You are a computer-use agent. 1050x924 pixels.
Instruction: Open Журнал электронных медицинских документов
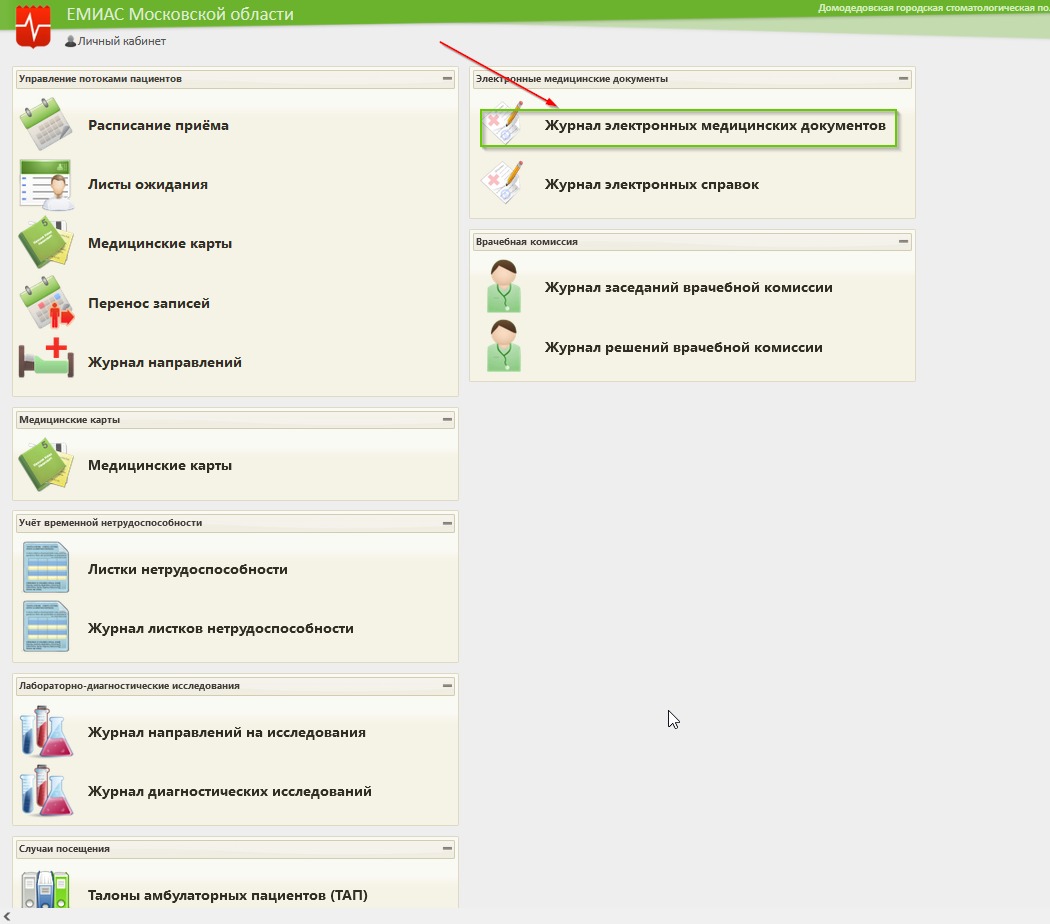[x=715, y=125]
